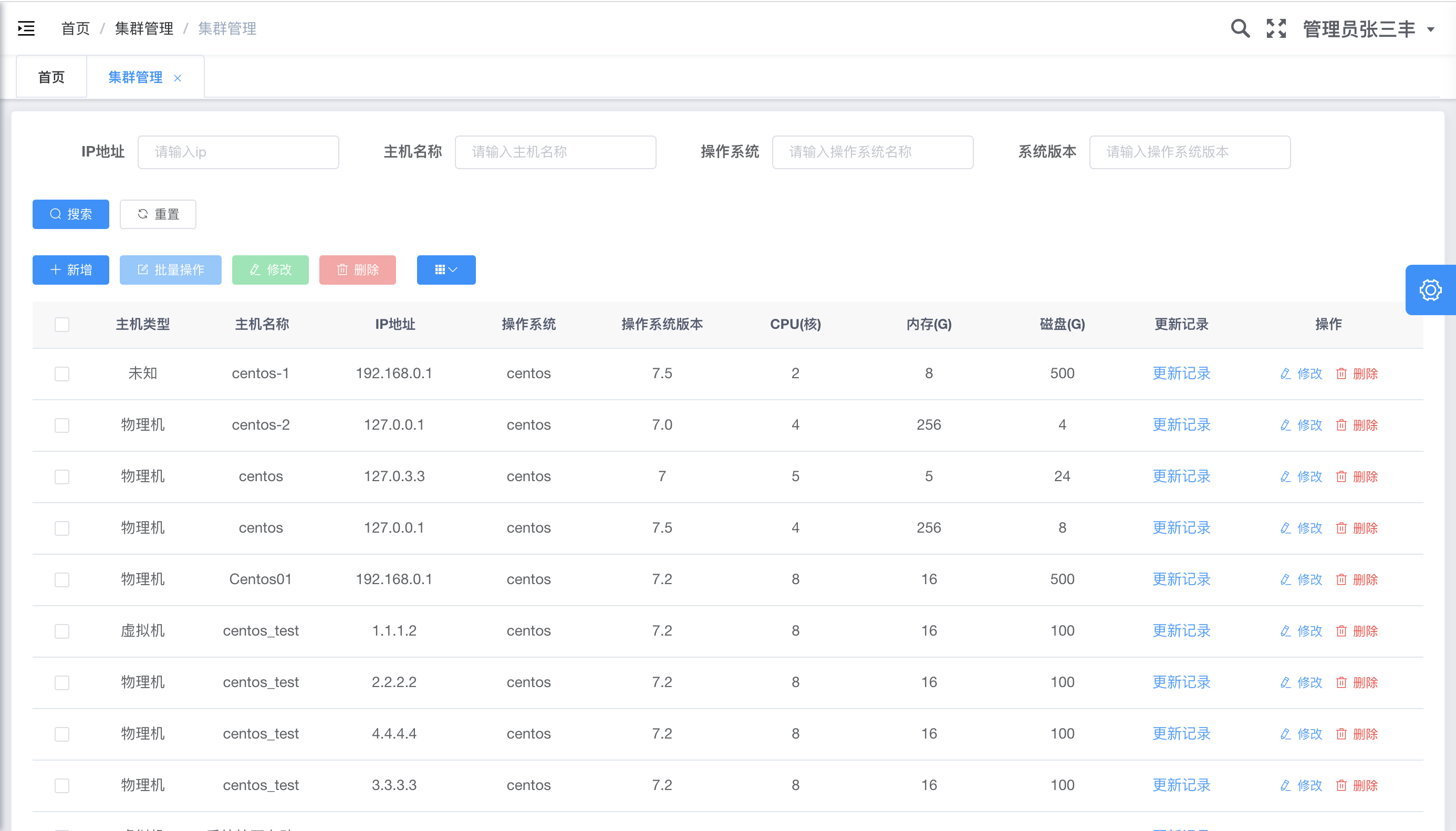1456x831 pixels.
Task: Focus the 操作系统 input field
Action: [873, 152]
